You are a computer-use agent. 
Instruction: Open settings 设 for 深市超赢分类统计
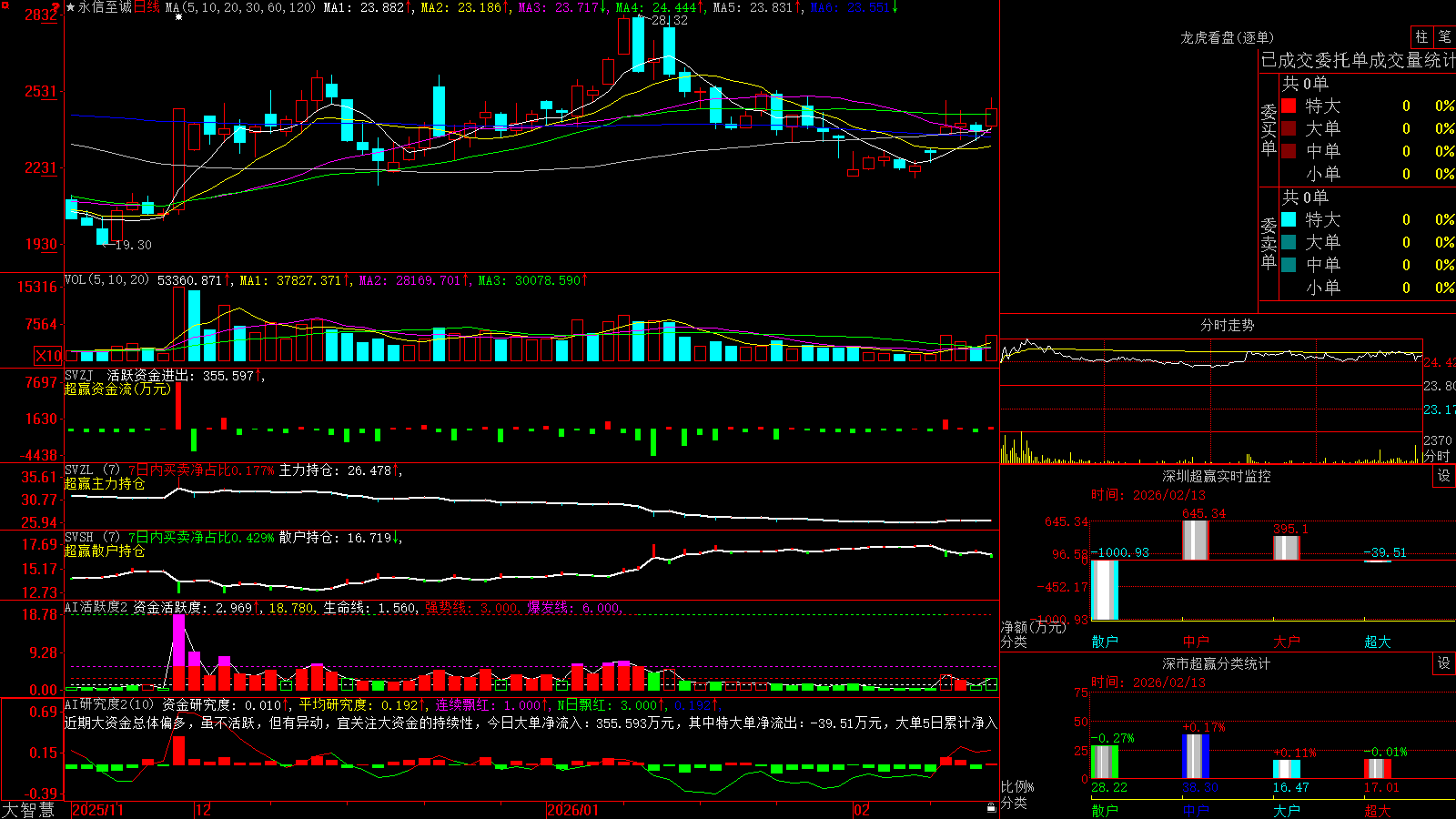tap(1444, 663)
